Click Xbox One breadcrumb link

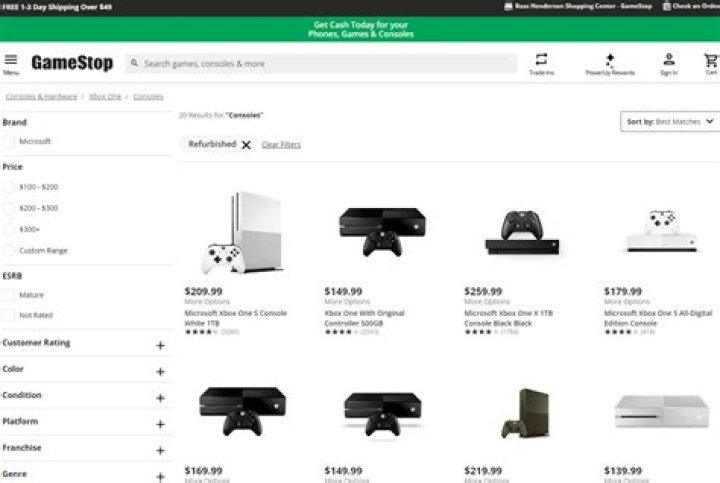[x=105, y=96]
